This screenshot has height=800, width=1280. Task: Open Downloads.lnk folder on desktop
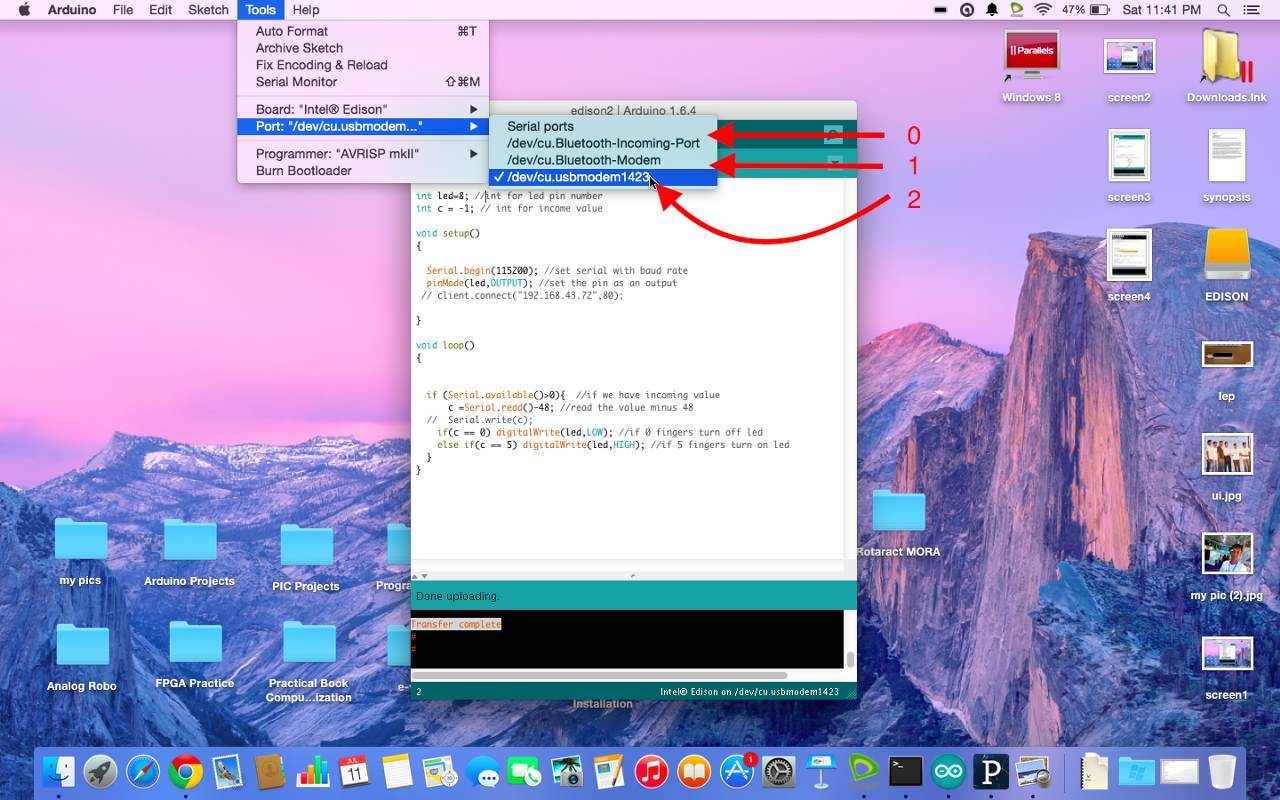[x=1226, y=65]
